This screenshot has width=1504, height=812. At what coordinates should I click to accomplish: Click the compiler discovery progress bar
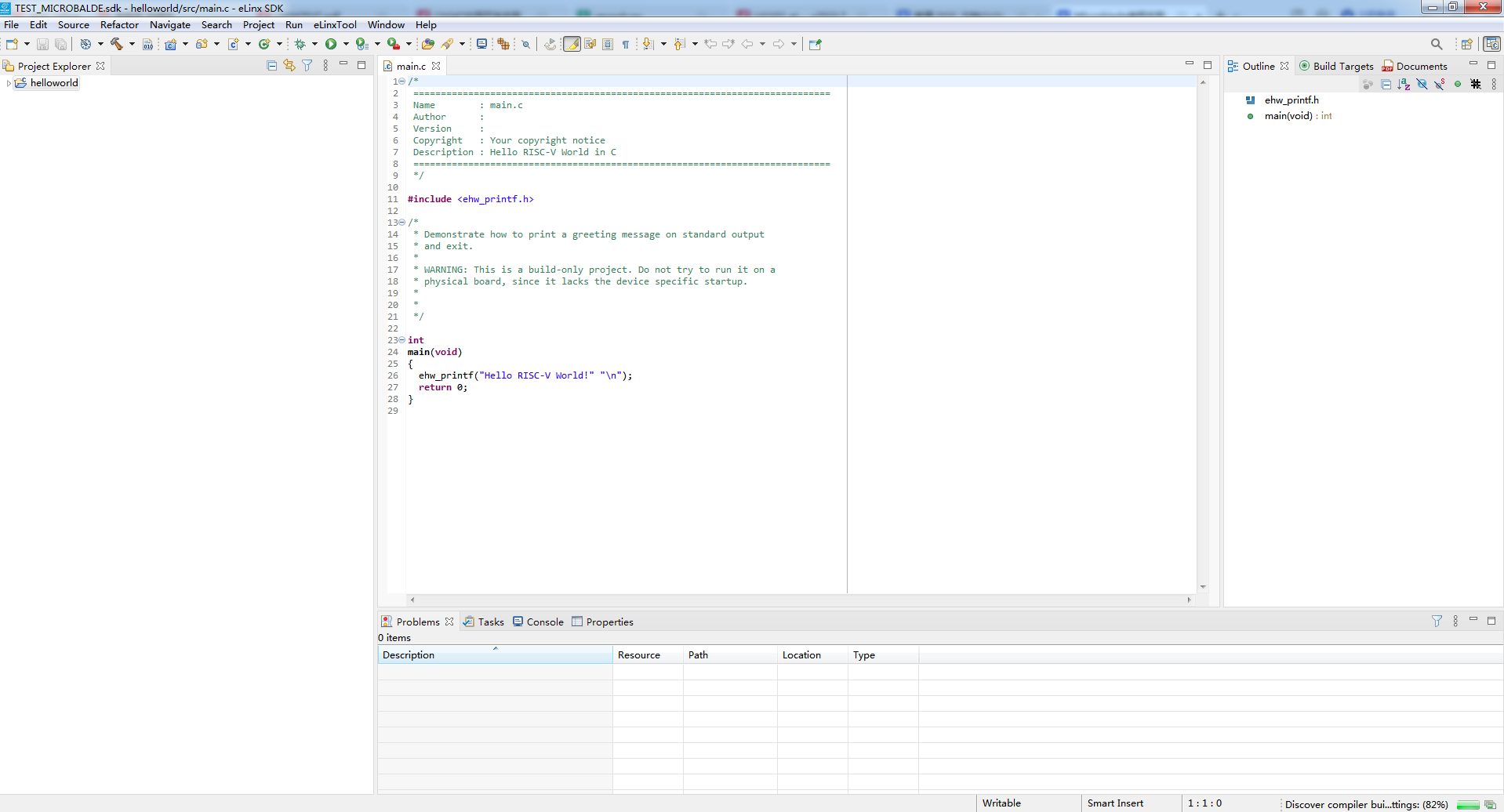point(1467,805)
